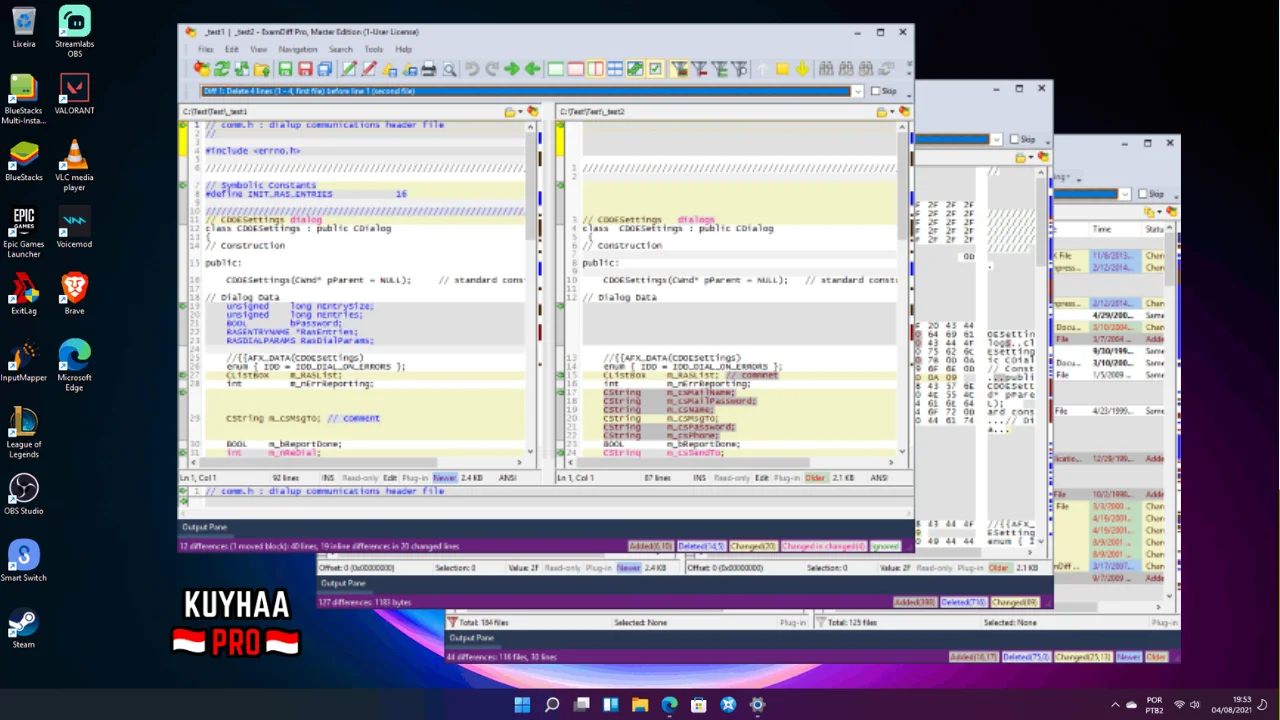Screen dimensions: 1280x720
Task: Click the green-outlined first pane view icon
Action: click(556, 69)
